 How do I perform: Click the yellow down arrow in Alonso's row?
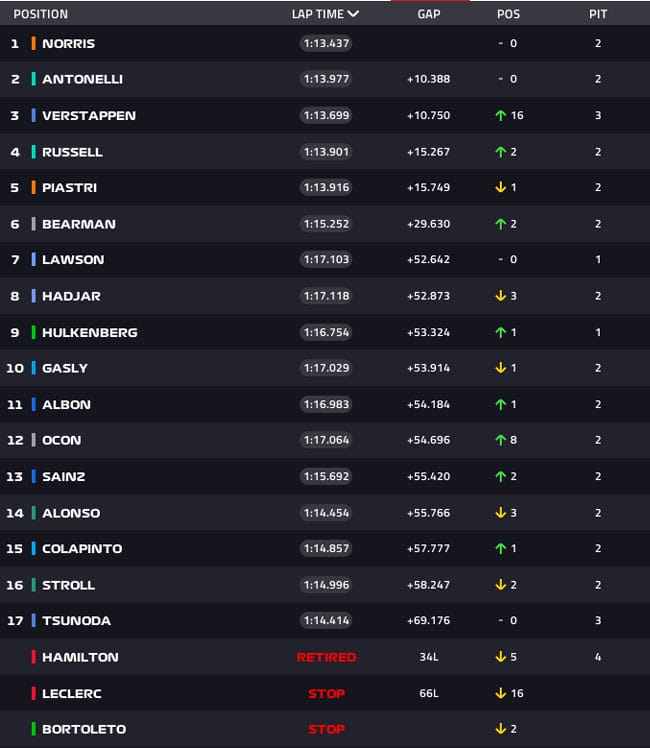500,513
